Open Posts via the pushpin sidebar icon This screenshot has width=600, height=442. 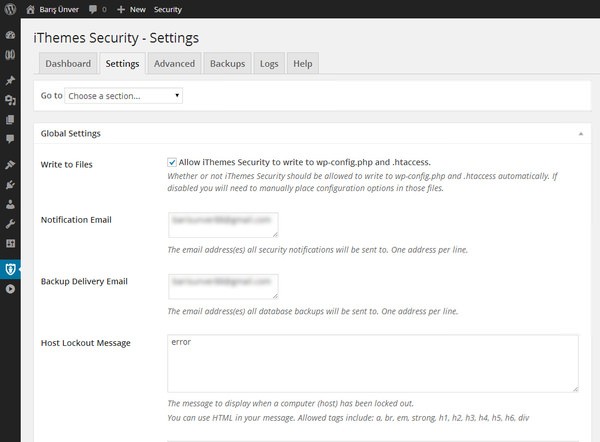coord(10,80)
